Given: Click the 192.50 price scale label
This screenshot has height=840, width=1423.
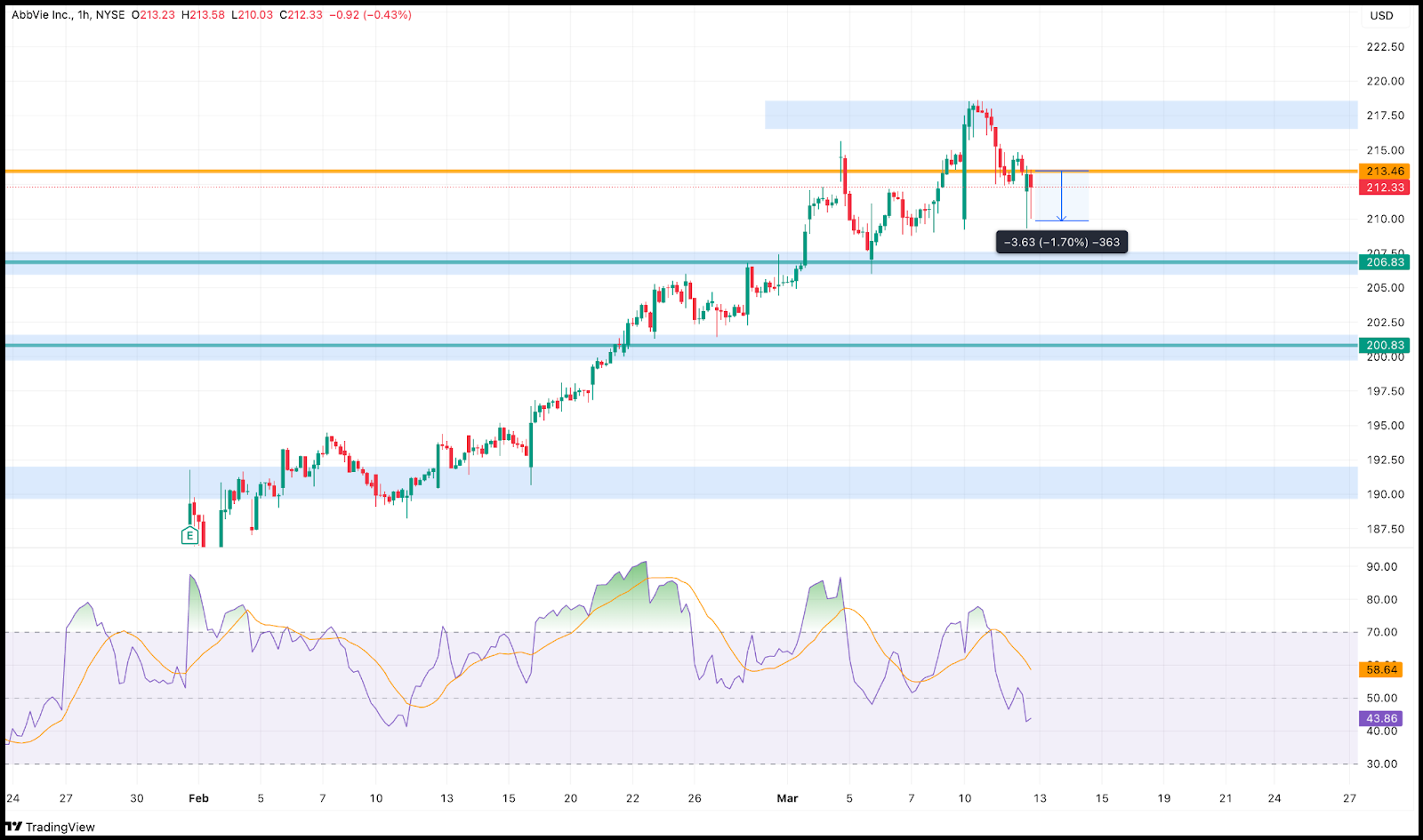Looking at the screenshot, I should pyautogui.click(x=1385, y=460).
